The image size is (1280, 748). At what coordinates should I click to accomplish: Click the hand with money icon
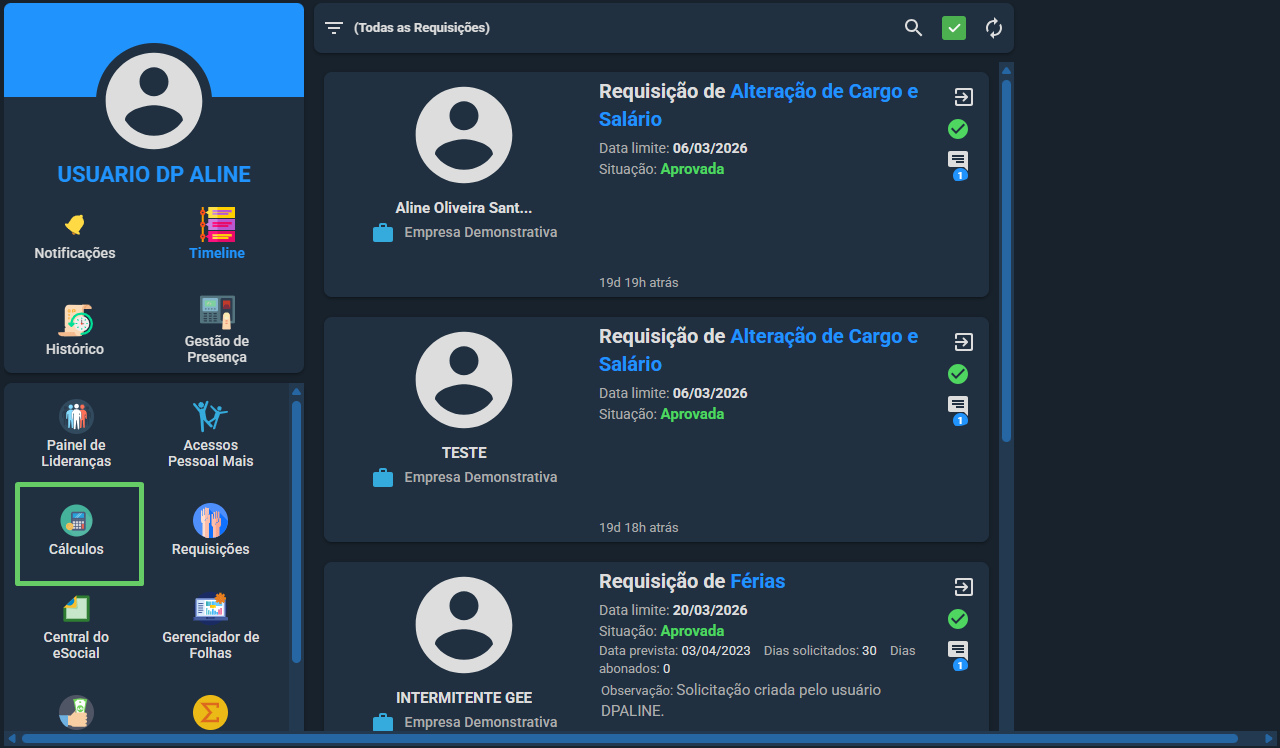tap(76, 713)
